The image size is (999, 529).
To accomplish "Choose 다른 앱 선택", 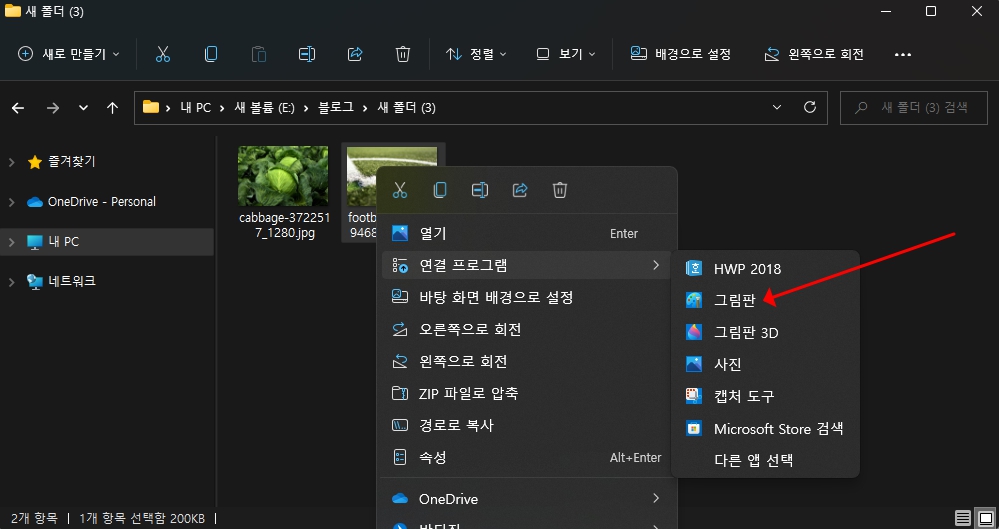I will [x=765, y=460].
